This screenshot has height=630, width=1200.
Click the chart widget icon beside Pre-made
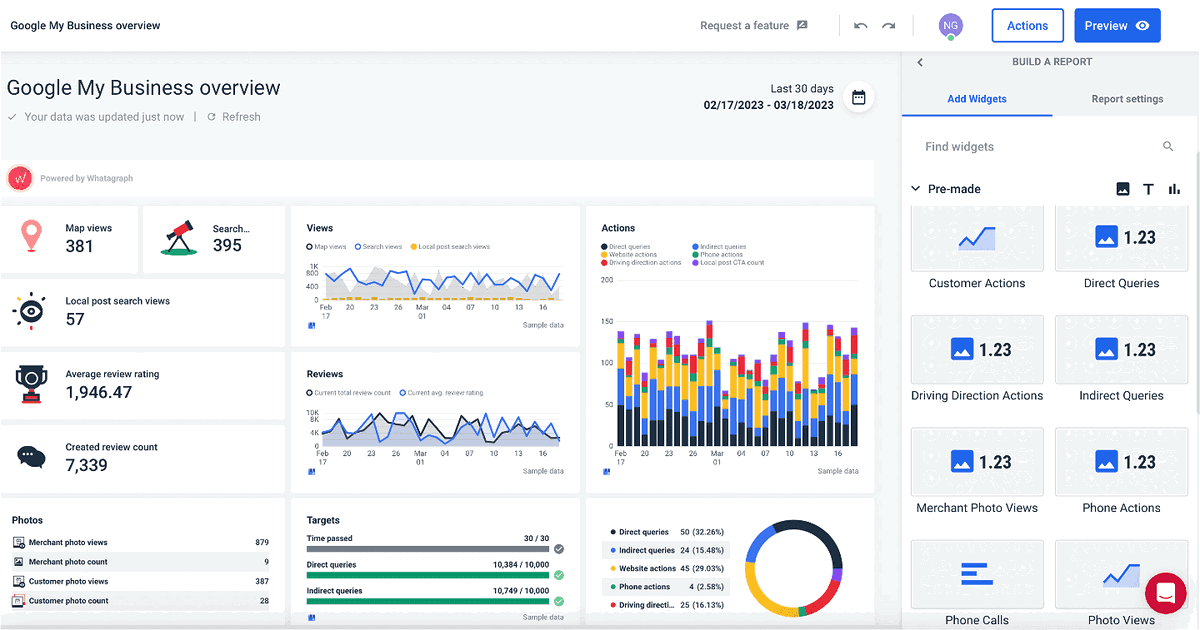coord(1174,188)
